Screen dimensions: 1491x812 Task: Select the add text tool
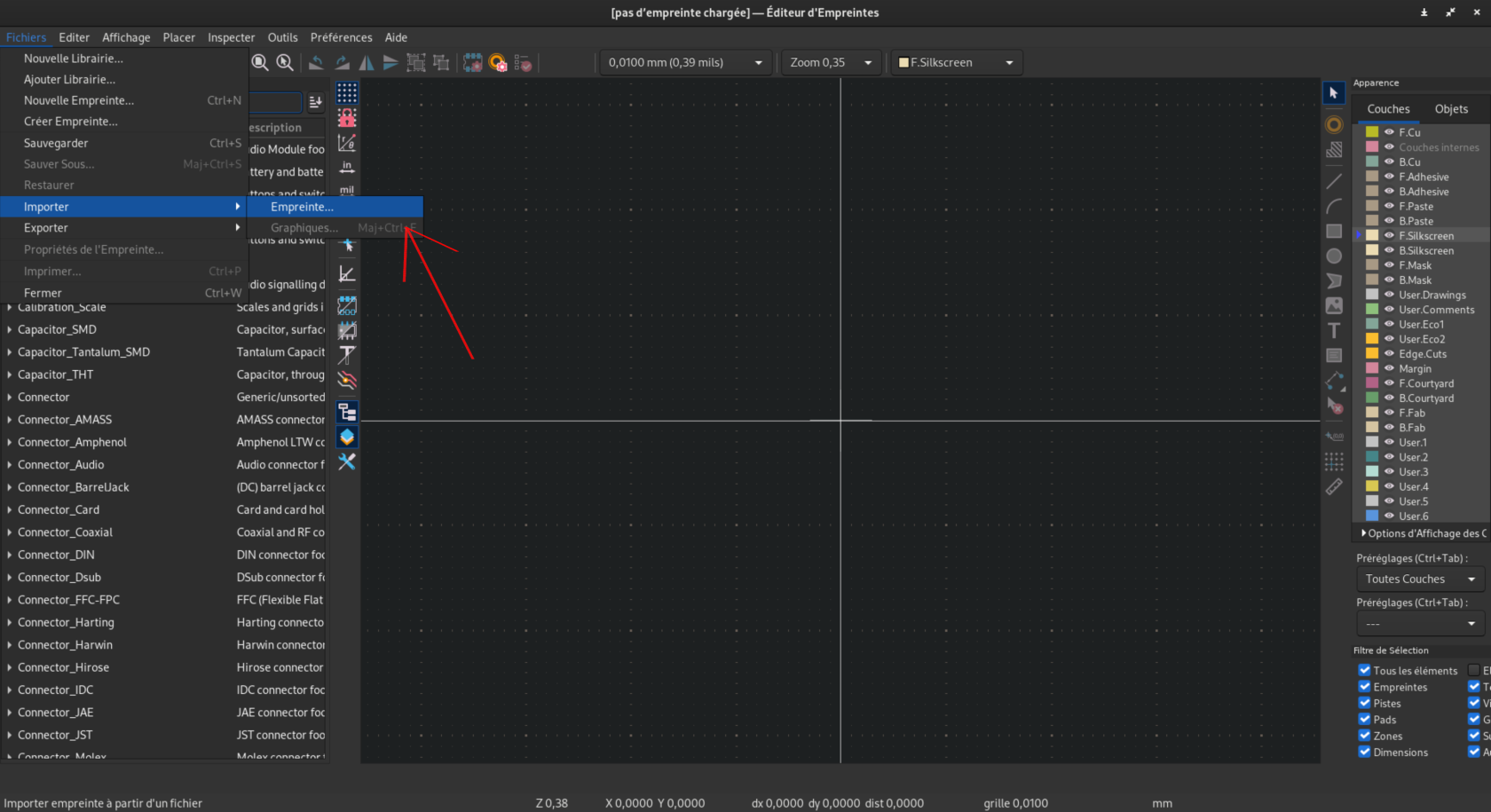coord(1334,330)
